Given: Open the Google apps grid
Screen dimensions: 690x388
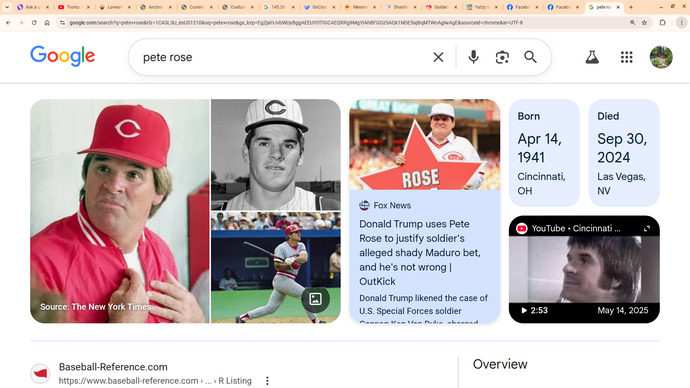Looking at the screenshot, I should (x=627, y=57).
